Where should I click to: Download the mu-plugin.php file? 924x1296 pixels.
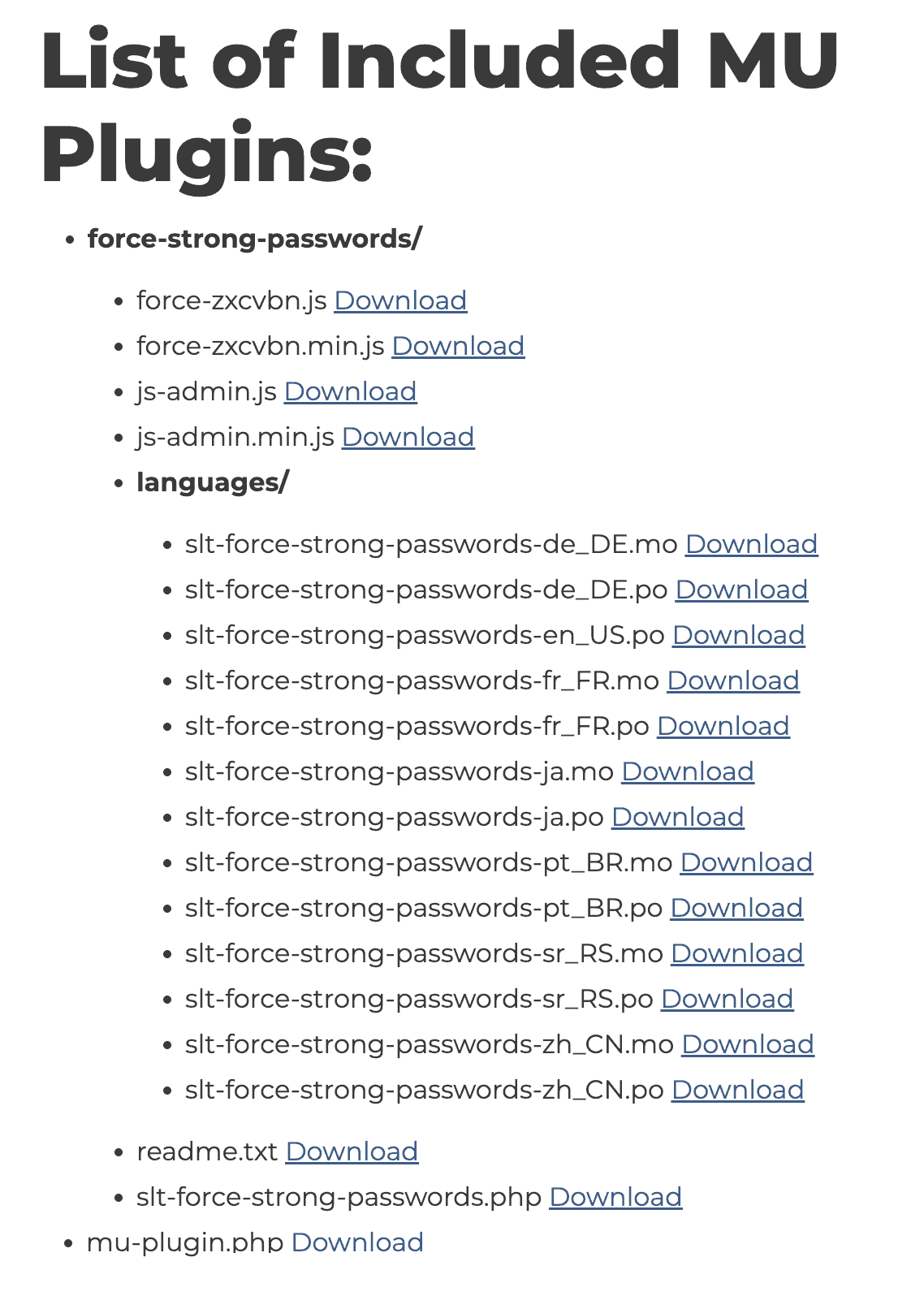click(x=357, y=1242)
